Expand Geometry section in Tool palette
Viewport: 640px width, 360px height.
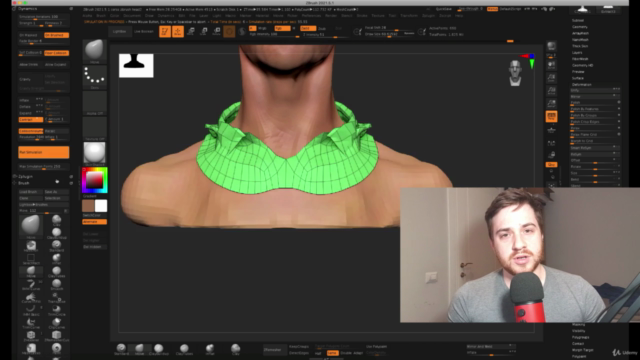pos(580,27)
